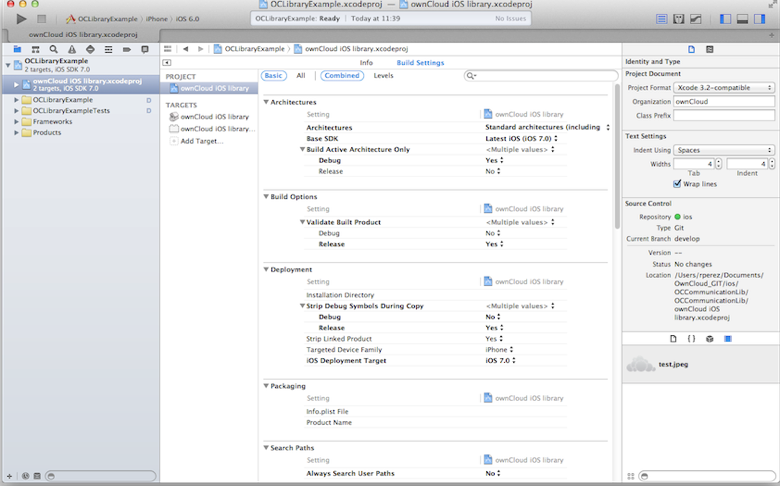Switch to the Assistant editor
780x486 pixels.
point(679,18)
